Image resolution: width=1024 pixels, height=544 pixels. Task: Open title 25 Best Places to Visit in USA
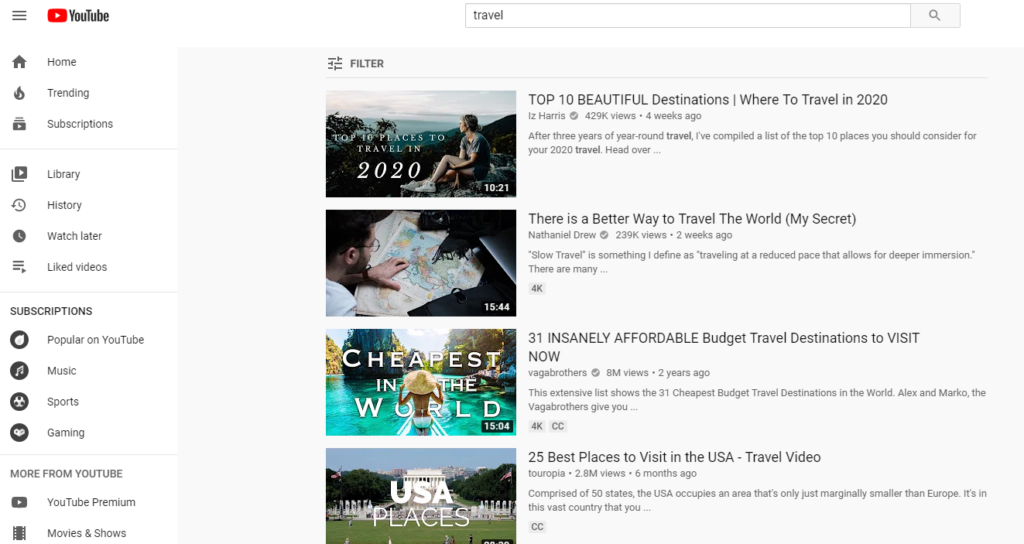point(675,457)
